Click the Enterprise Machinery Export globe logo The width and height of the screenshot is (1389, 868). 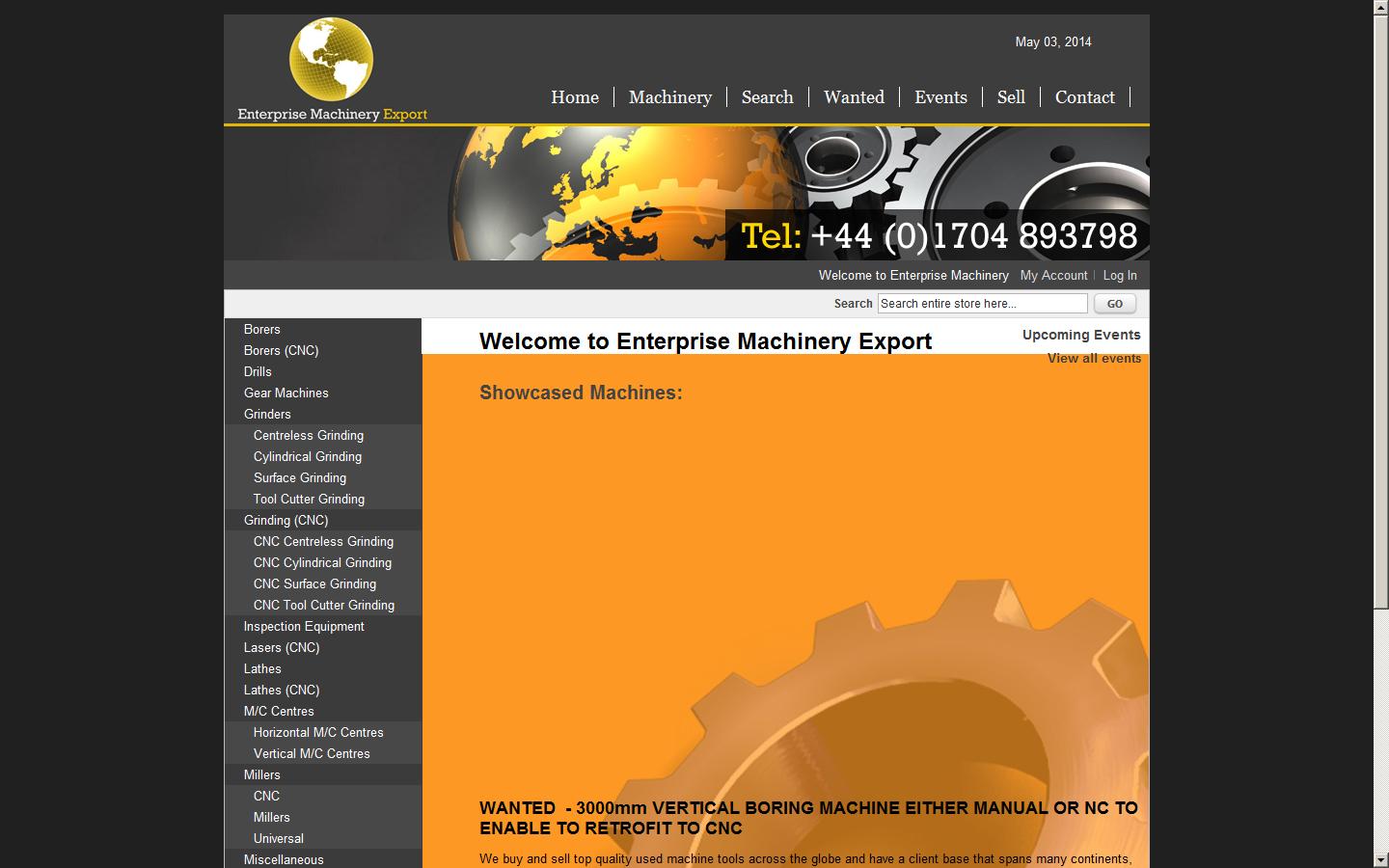(331, 60)
